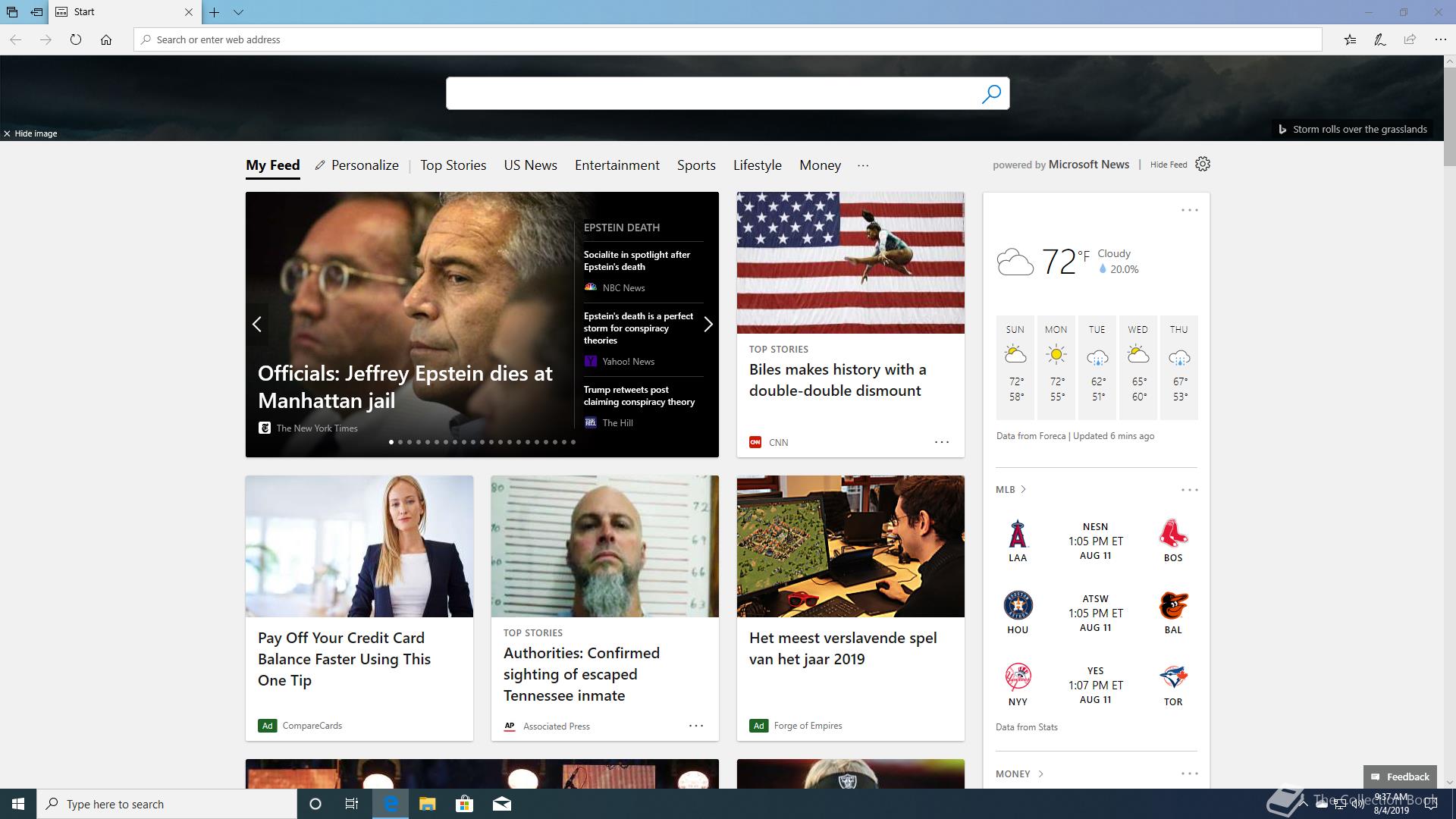Image resolution: width=1456 pixels, height=819 pixels.
Task: Open the Favorites hub star icon
Action: click(x=1350, y=39)
